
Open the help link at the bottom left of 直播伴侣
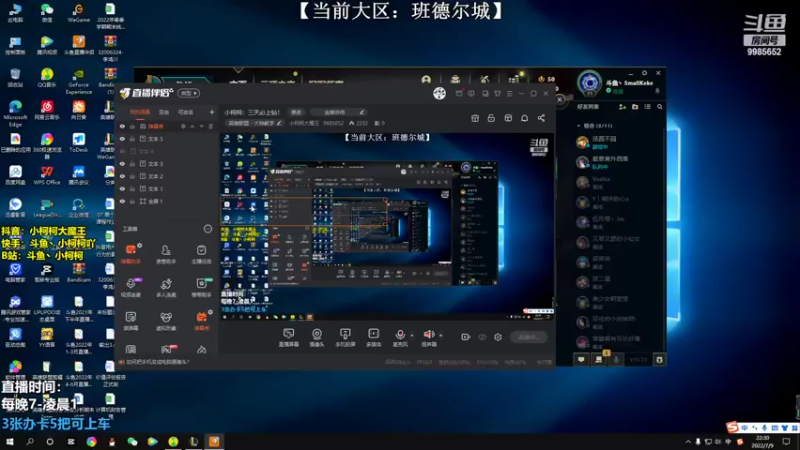[x=158, y=362]
